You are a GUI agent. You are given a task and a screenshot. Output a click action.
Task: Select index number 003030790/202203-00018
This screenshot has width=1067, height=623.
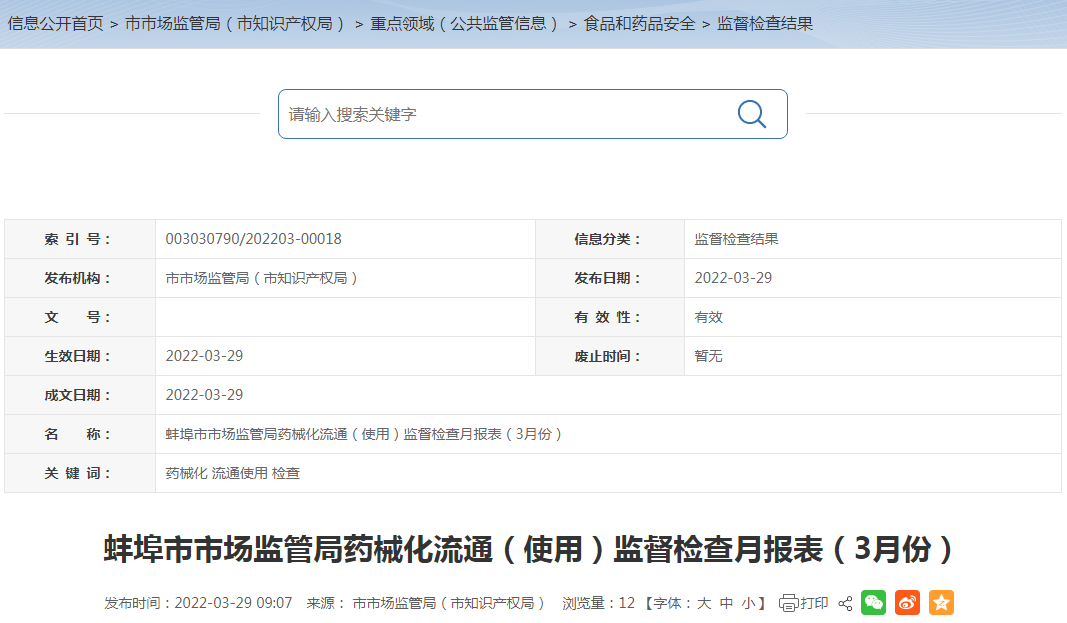[x=253, y=239]
